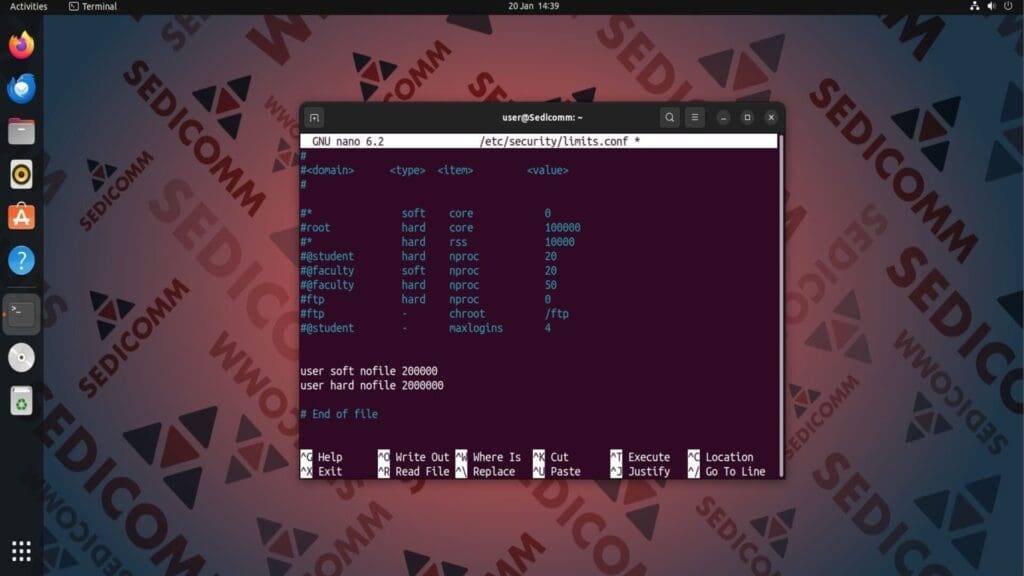
Task: Open the terminal search magnifier icon
Action: pos(669,117)
